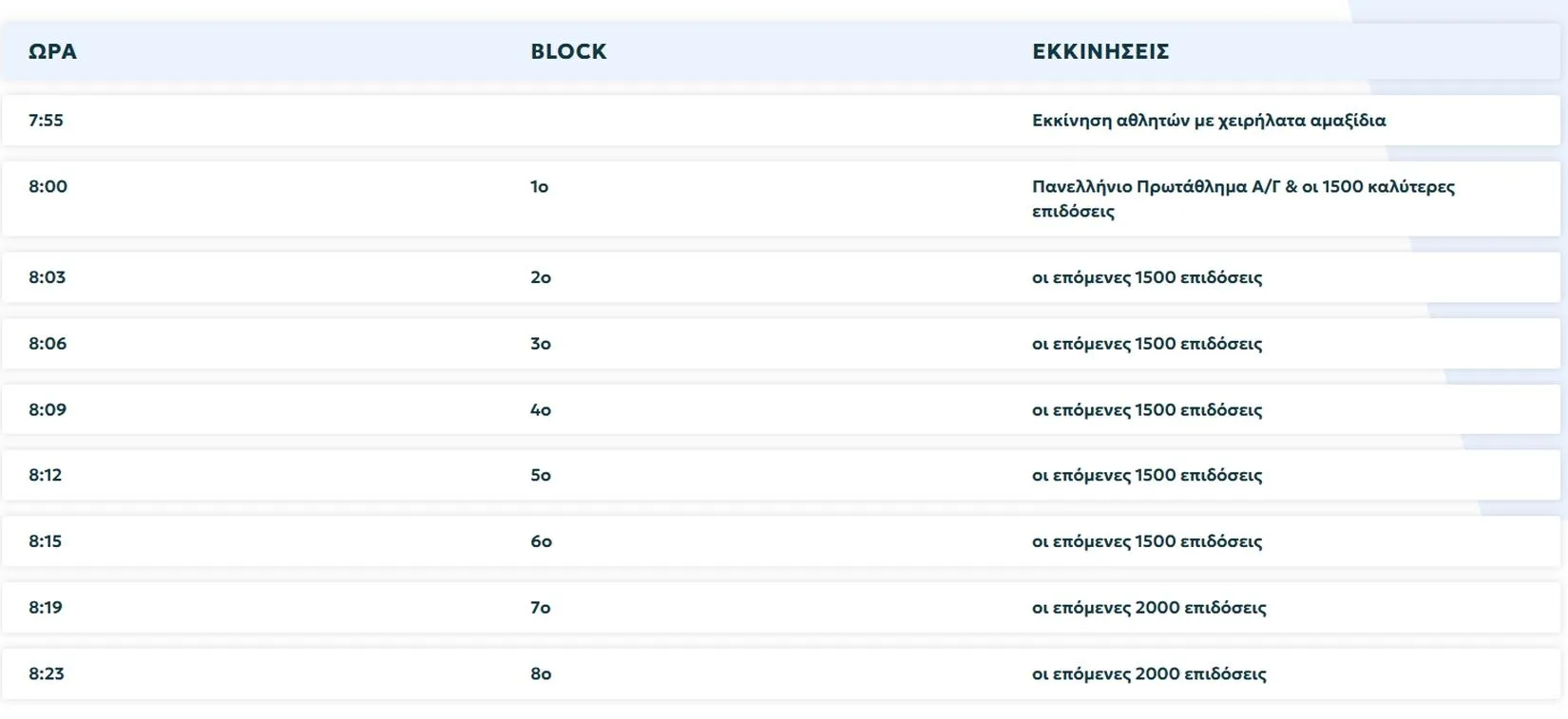Click the 2ο block cell
1568x719 pixels.
tap(541, 277)
